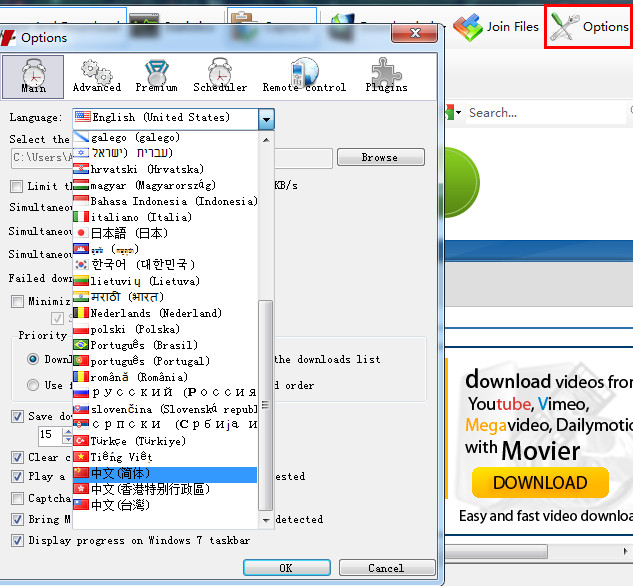Confirm settings with OK button
The image size is (633, 586).
(287, 568)
